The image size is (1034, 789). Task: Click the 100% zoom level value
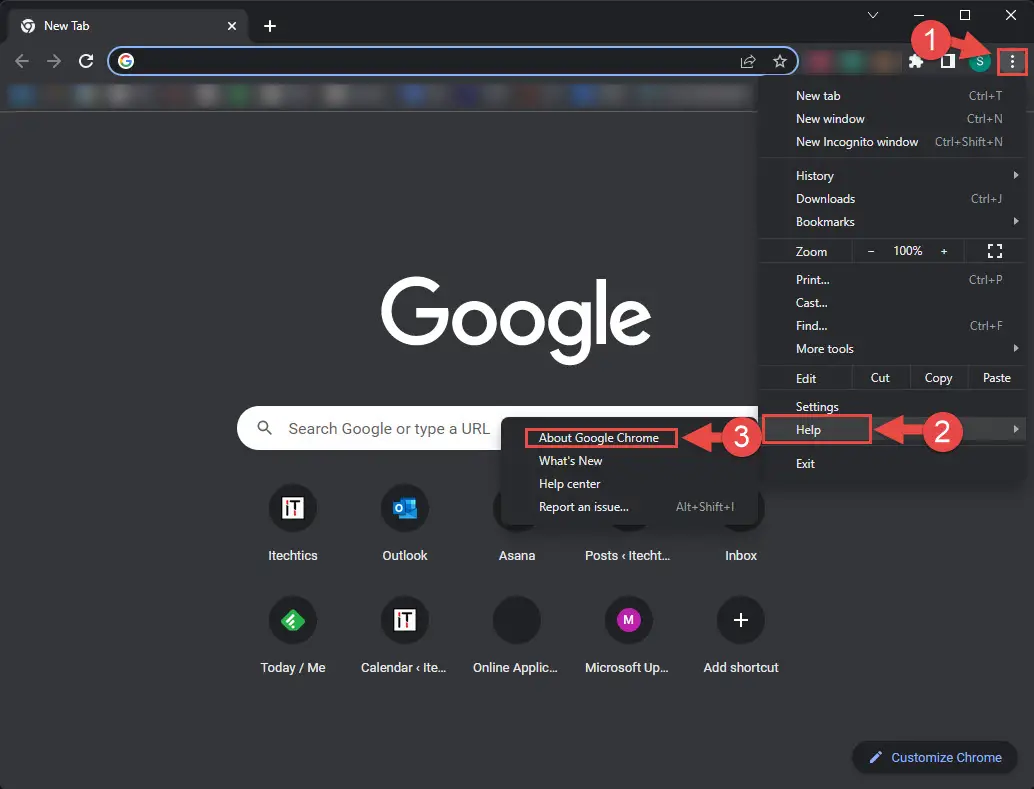pyautogui.click(x=907, y=251)
